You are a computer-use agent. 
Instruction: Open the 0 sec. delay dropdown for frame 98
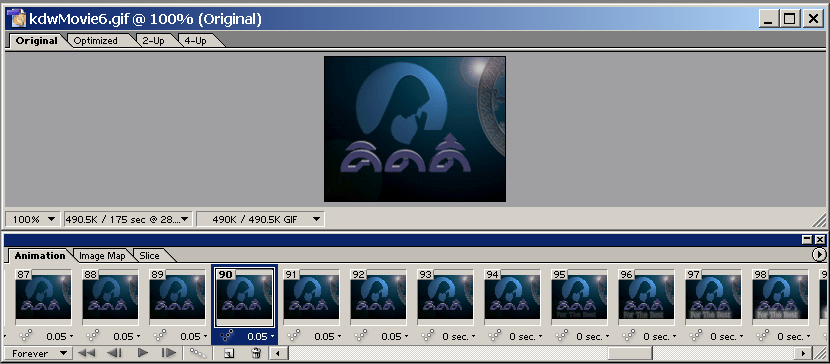click(793, 336)
